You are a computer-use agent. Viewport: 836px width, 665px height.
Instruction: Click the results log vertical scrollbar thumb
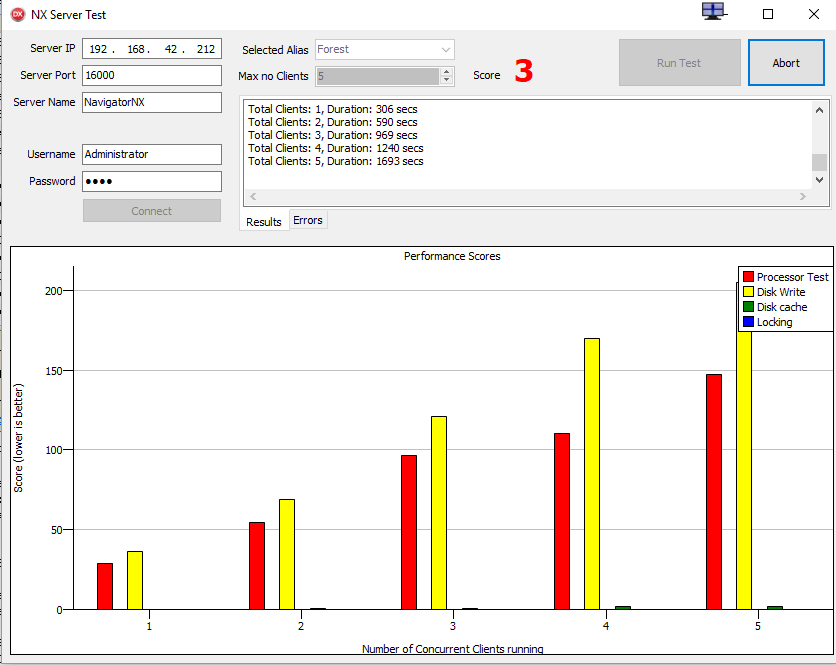pos(819,162)
